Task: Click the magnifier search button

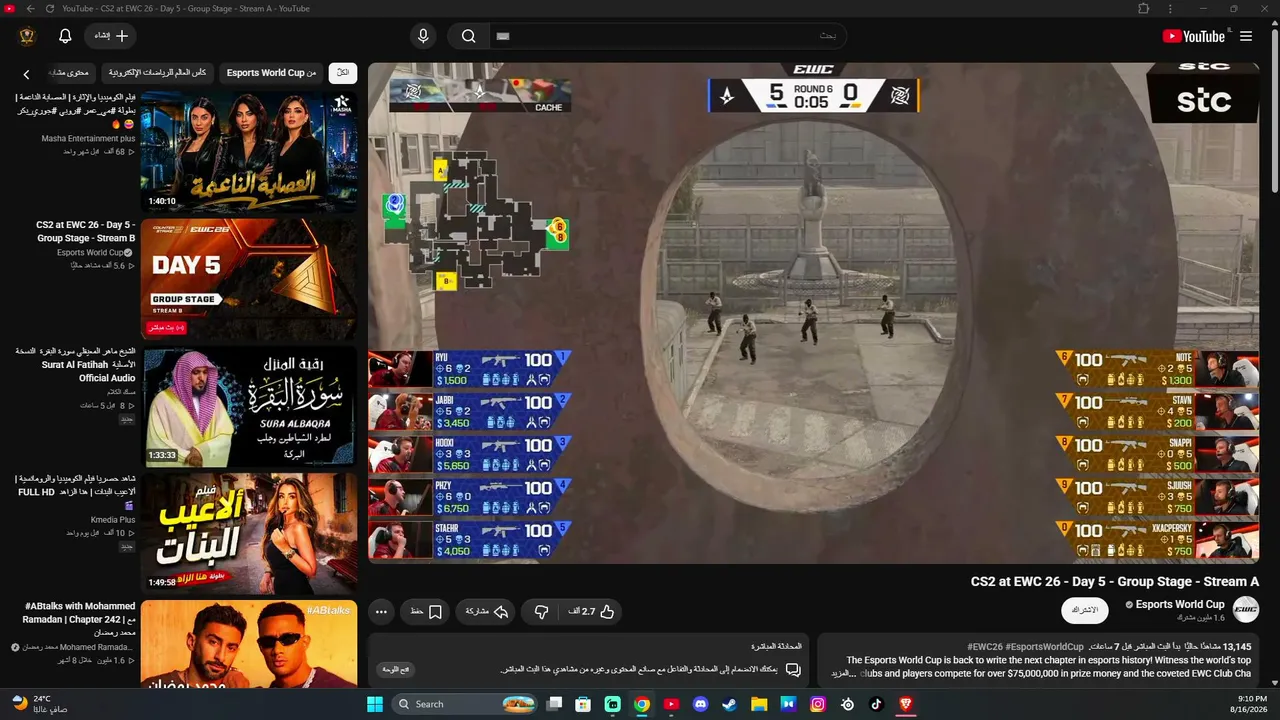Action: click(468, 36)
